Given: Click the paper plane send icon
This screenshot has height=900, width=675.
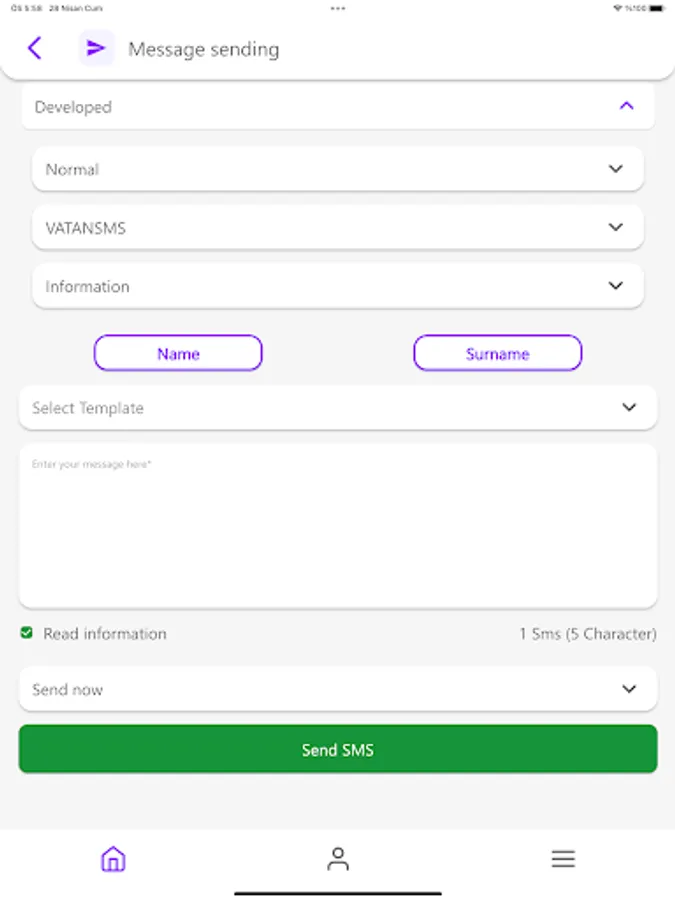Looking at the screenshot, I should point(96,48).
